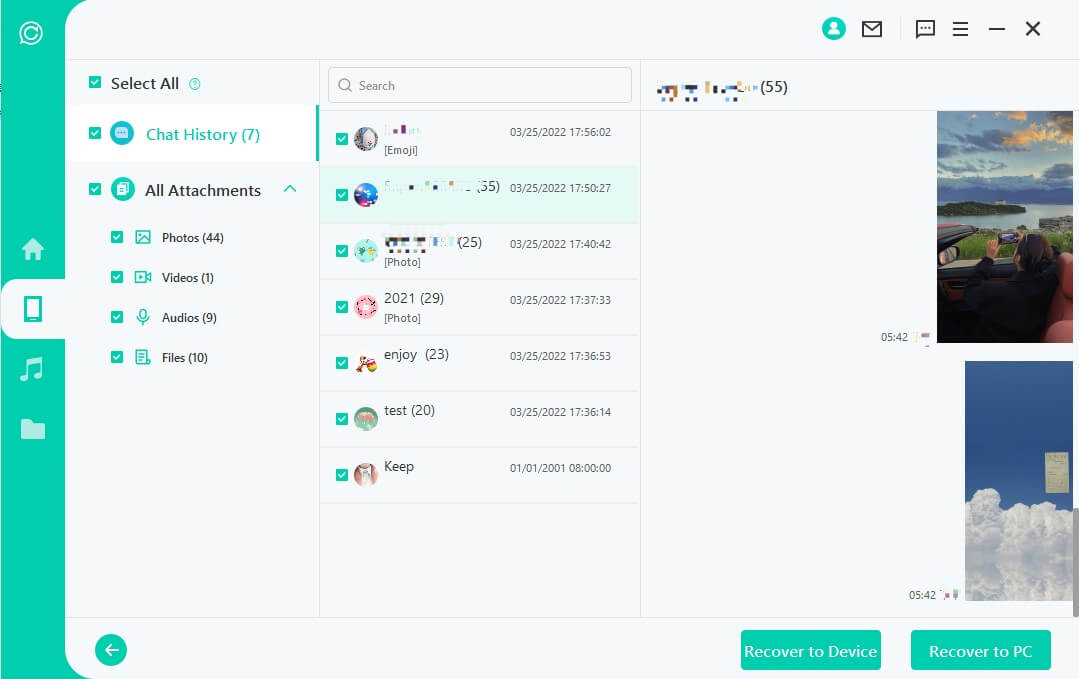The image size is (1079, 679).
Task: Uncheck the Videos (1) checkbox
Action: 117,277
